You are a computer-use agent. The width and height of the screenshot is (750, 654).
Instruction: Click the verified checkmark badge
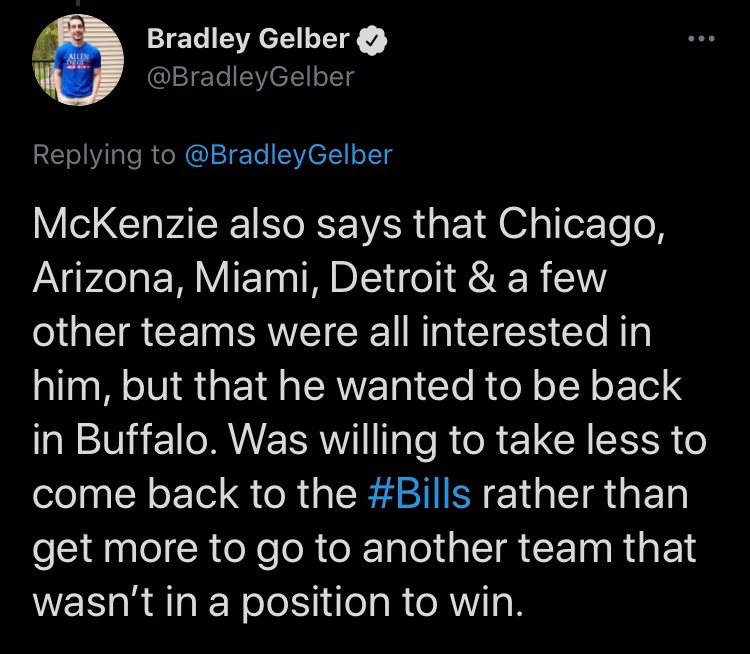372,41
